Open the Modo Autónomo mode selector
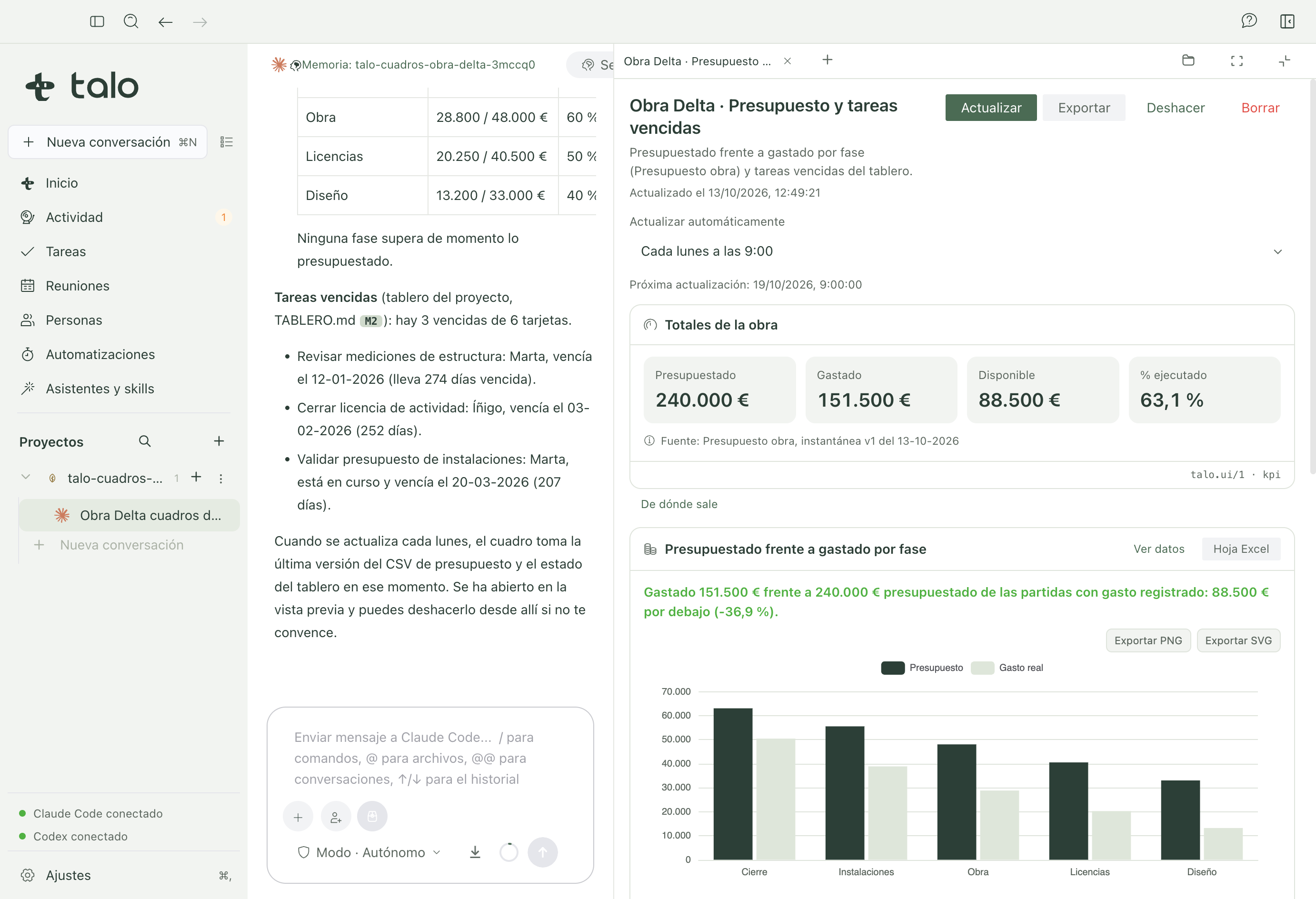Screen dimensions: 1316x899 (369, 852)
